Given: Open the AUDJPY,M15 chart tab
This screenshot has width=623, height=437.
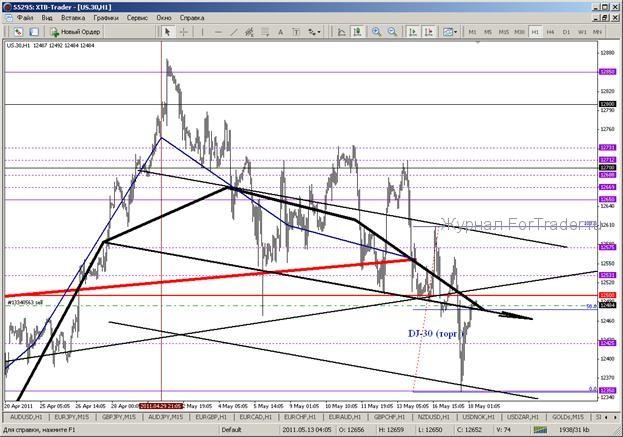Looking at the screenshot, I should (166, 417).
